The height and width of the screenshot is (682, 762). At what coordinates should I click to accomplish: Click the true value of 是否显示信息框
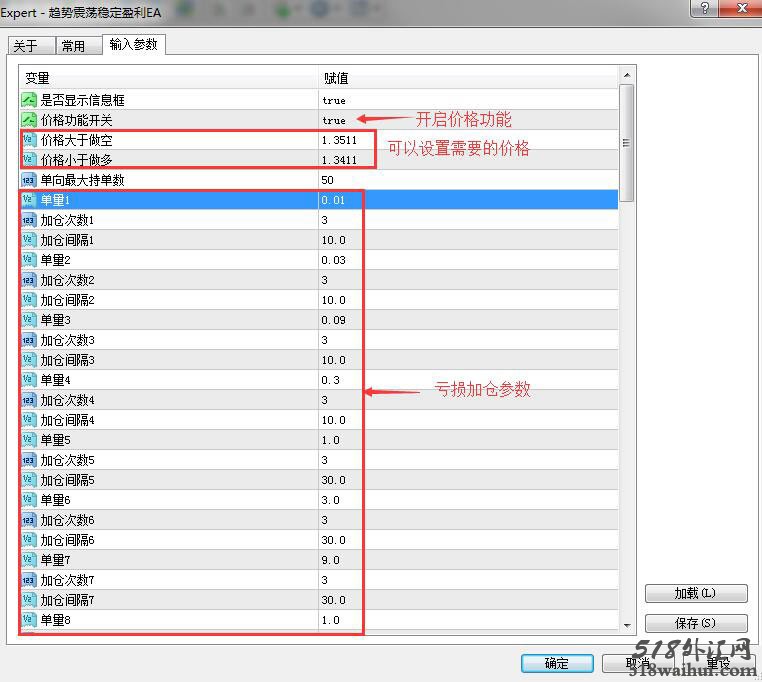pyautogui.click(x=334, y=101)
